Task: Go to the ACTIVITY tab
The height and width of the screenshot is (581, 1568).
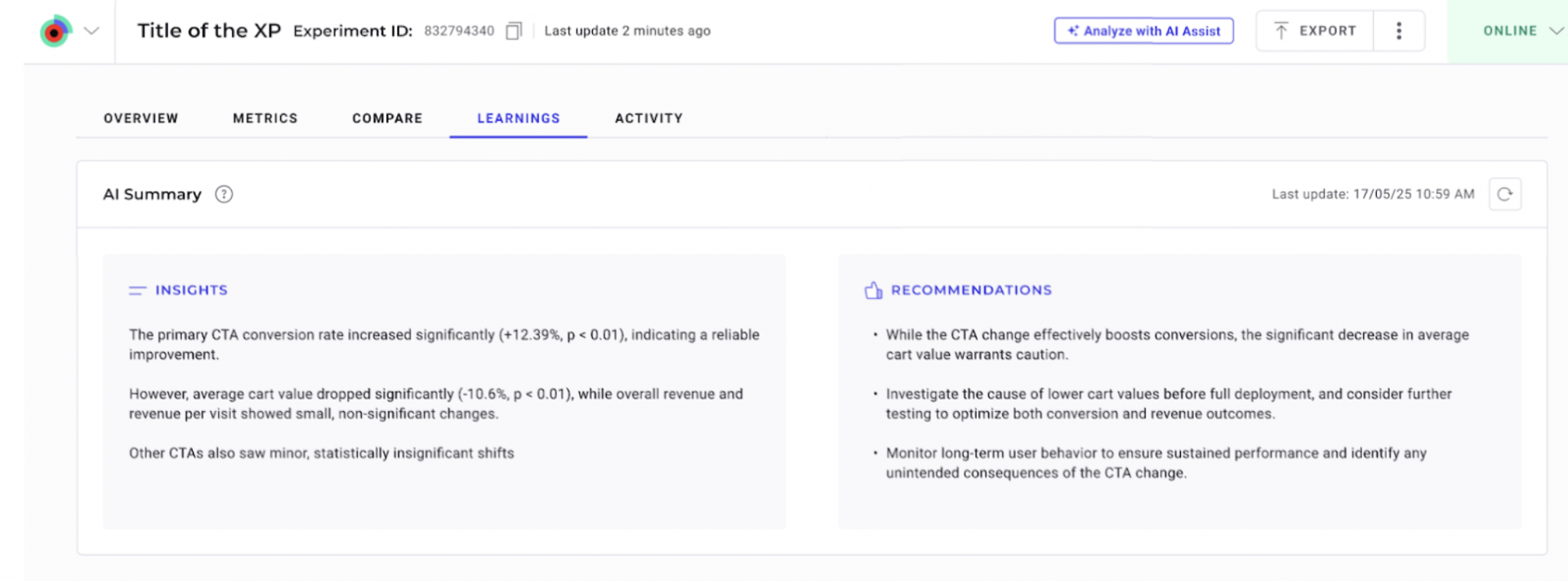Action: (648, 118)
